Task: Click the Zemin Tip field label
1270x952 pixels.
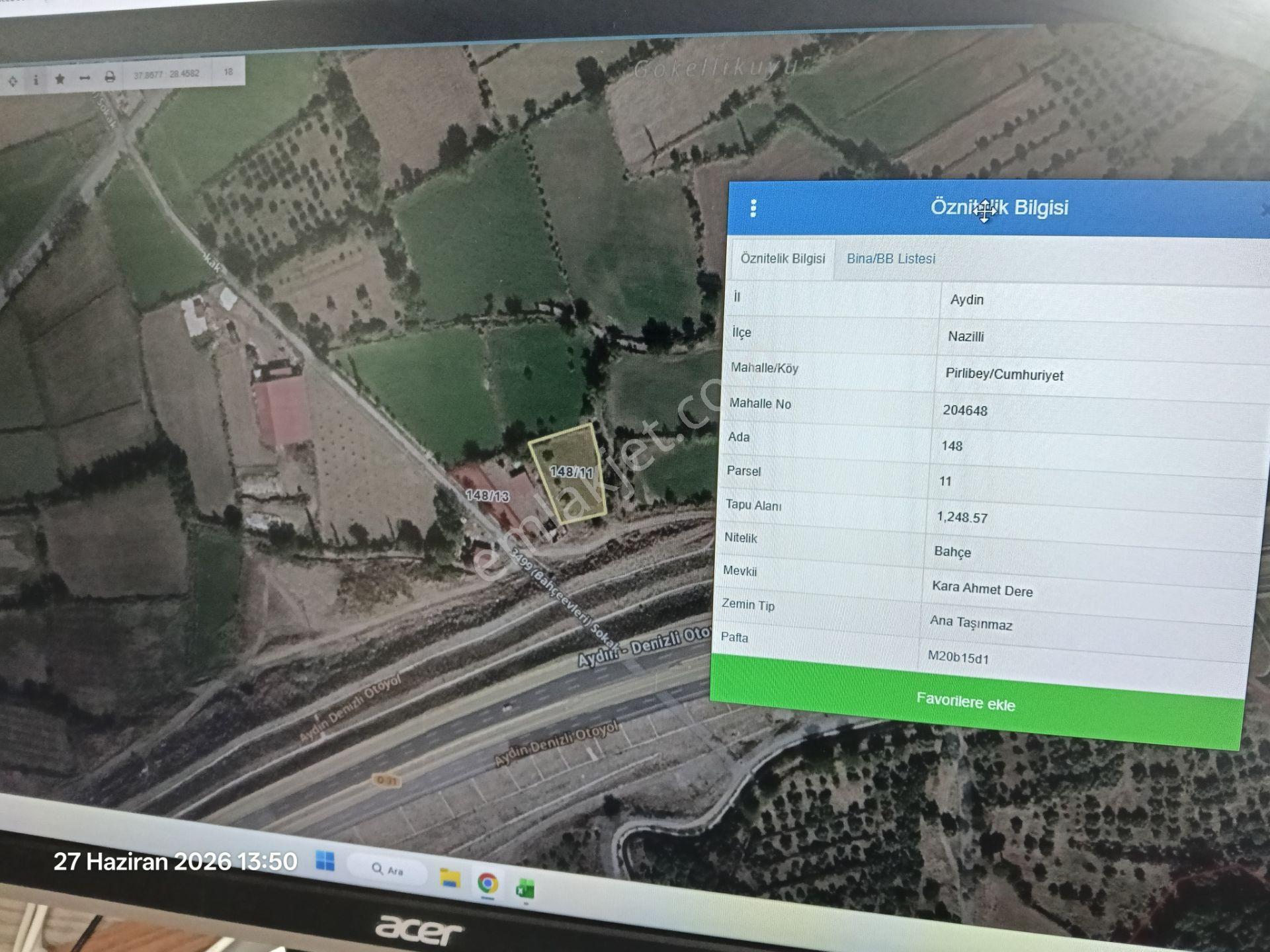Action: [747, 604]
